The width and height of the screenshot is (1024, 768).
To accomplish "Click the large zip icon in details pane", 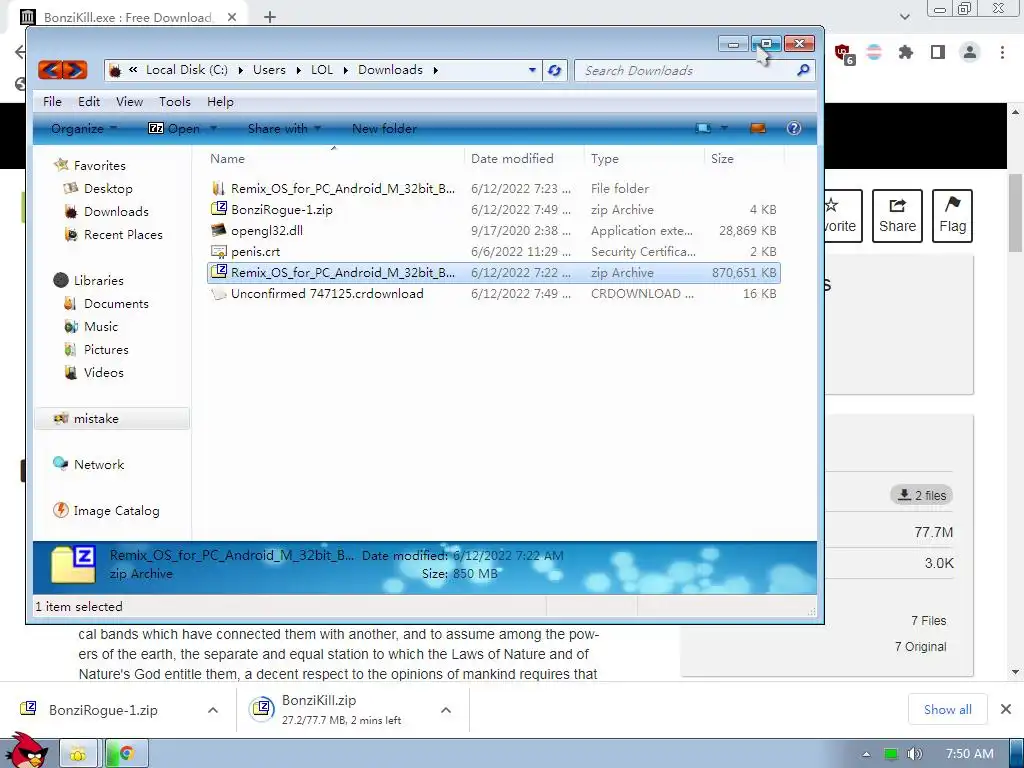I will coord(74,564).
